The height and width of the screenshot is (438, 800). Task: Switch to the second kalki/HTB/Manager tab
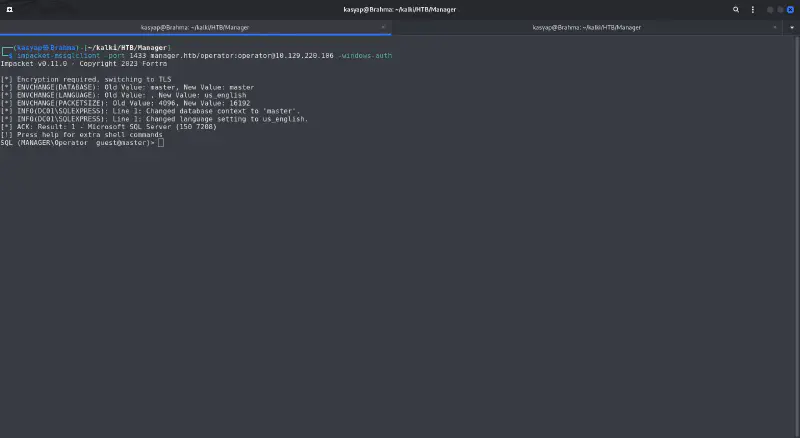pyautogui.click(x=586, y=28)
